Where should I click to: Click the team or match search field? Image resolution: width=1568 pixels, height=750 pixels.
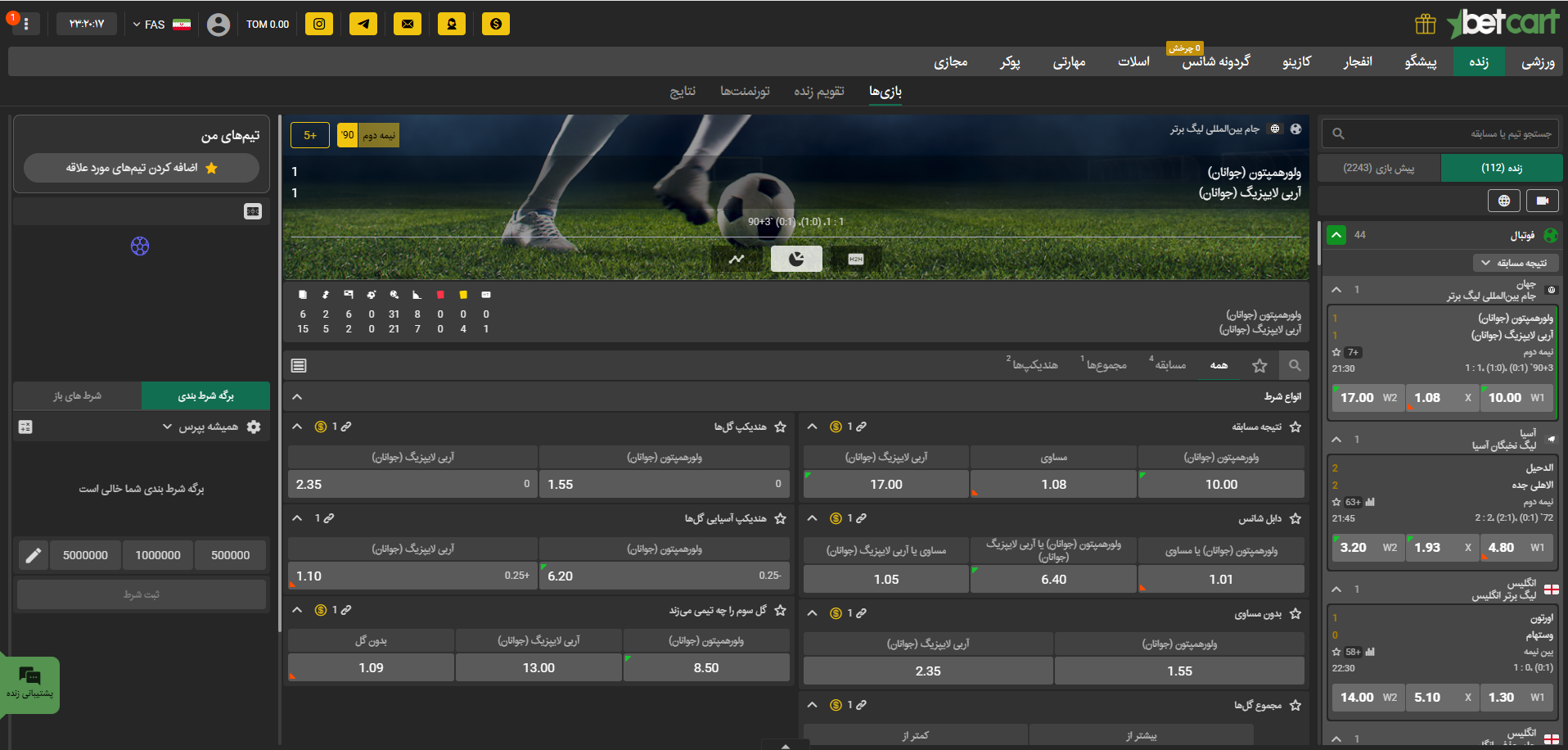pyautogui.click(x=1440, y=133)
